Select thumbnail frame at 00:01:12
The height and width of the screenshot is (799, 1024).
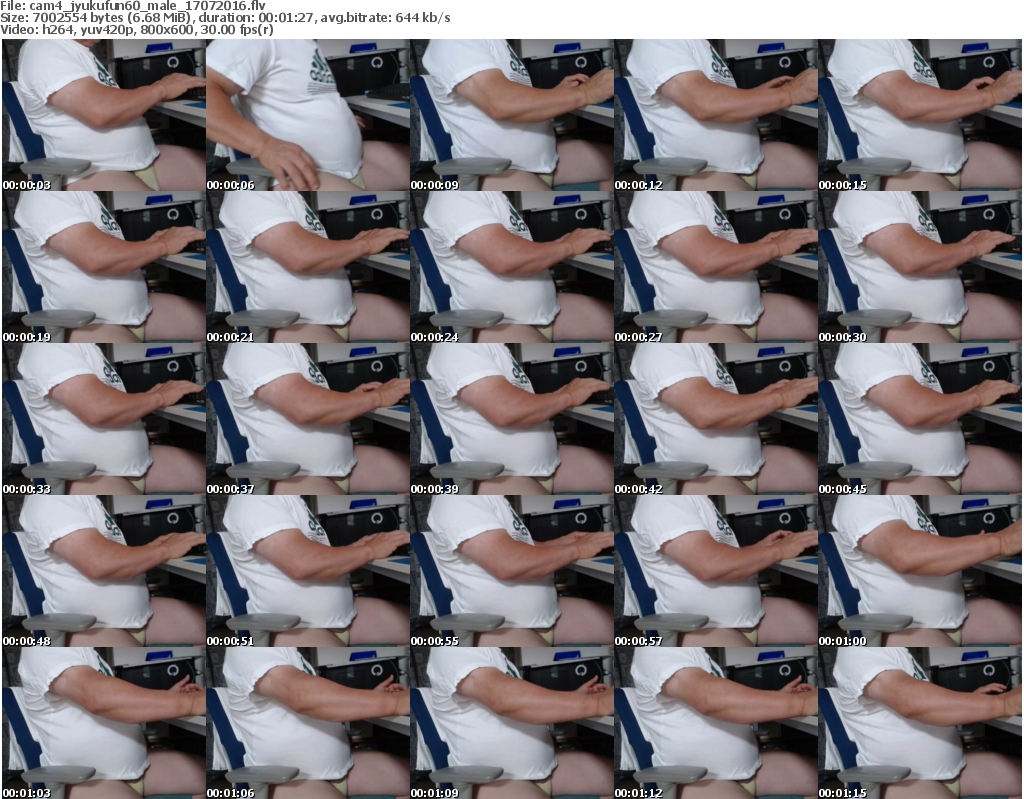(716, 723)
